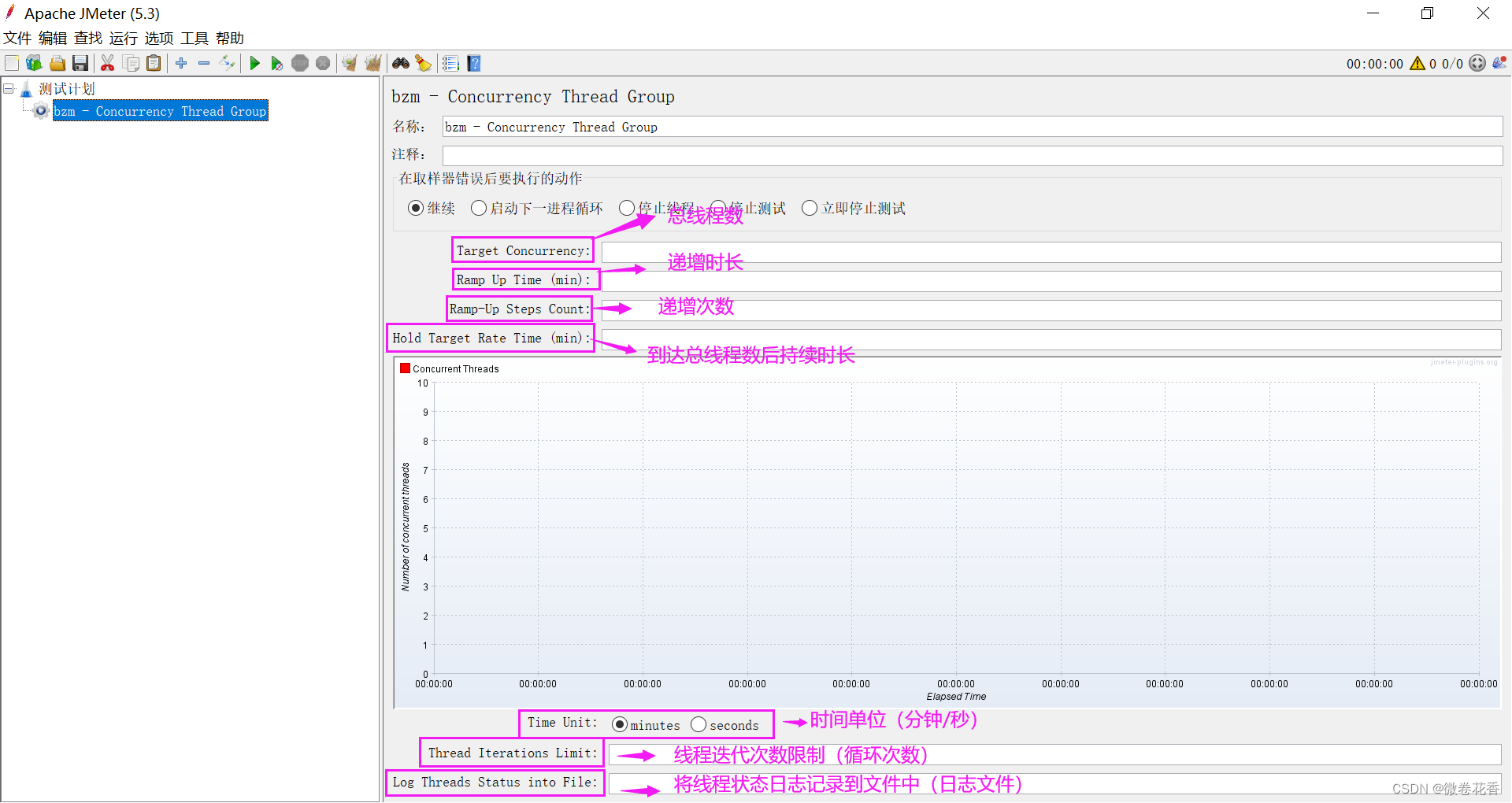
Task: Focus the Thread Iterations Limit field
Action: [1055, 754]
